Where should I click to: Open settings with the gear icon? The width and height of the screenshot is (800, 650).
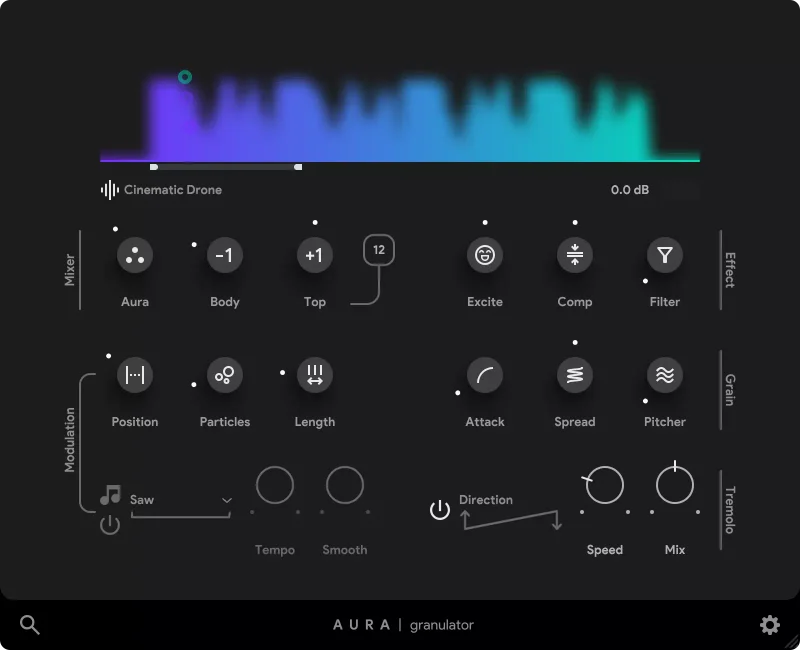[x=770, y=624]
